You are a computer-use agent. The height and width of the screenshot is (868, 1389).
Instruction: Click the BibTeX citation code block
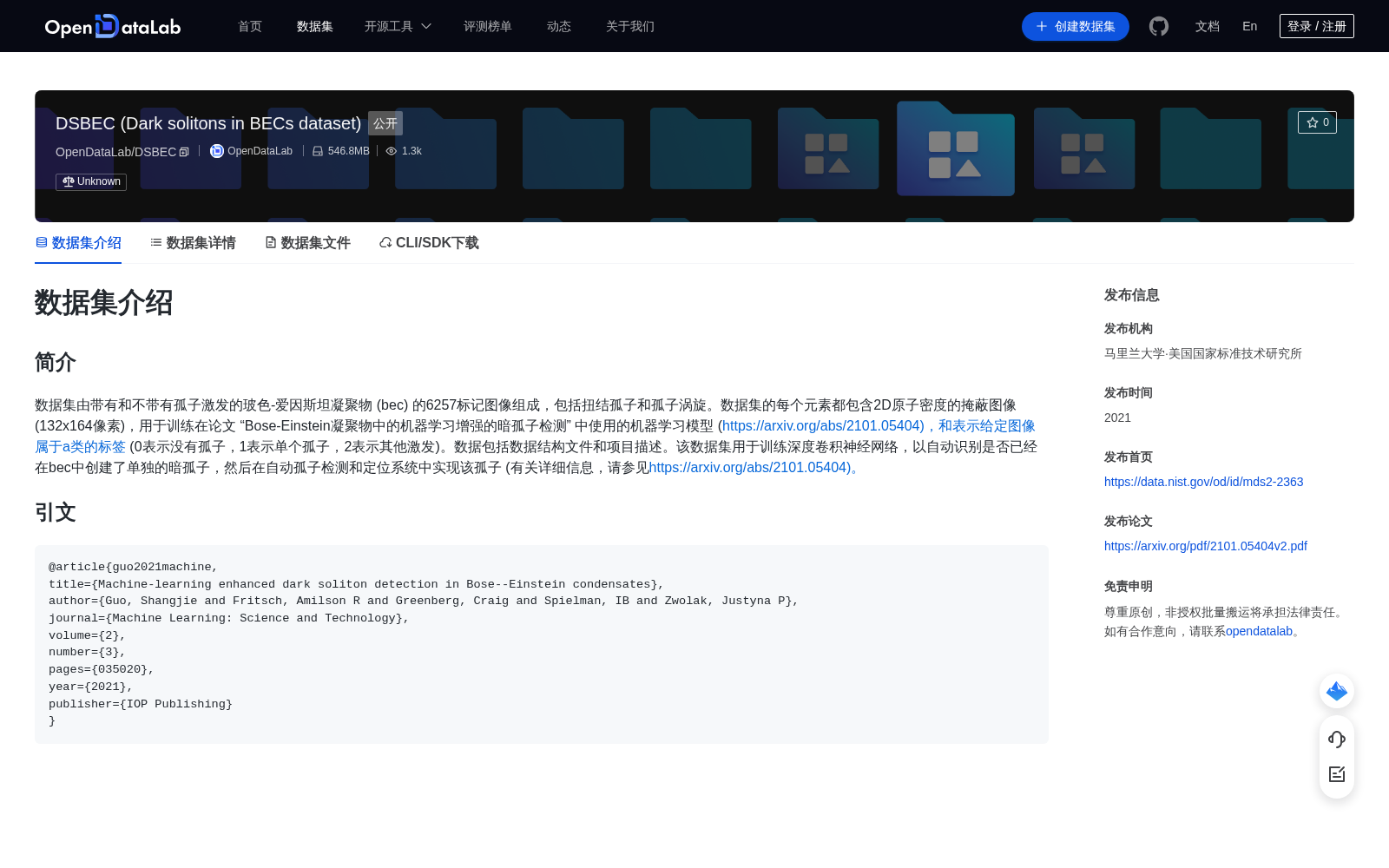(542, 644)
